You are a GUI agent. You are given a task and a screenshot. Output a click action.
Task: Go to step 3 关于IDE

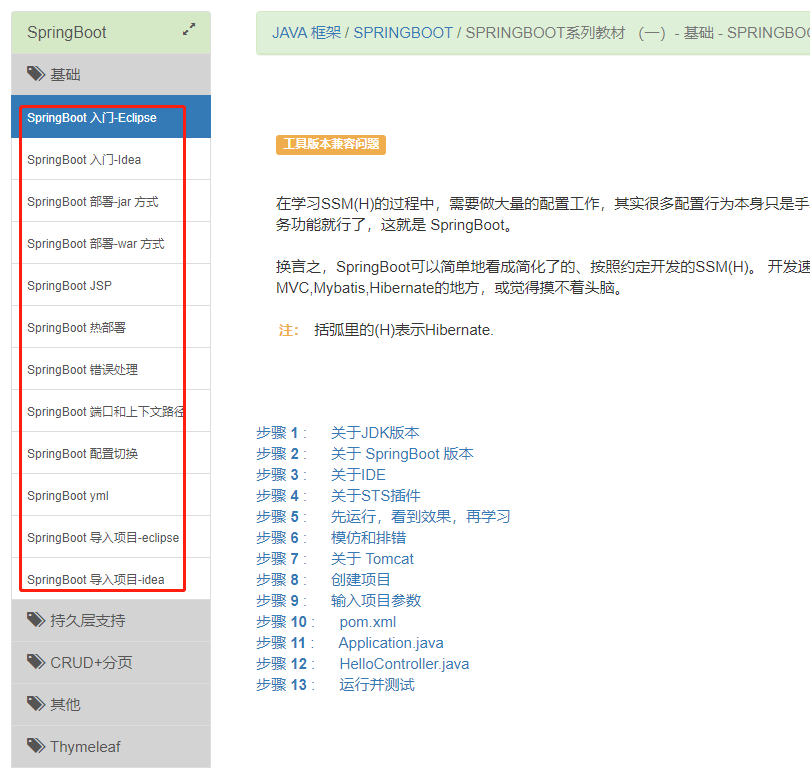pyautogui.click(x=358, y=474)
